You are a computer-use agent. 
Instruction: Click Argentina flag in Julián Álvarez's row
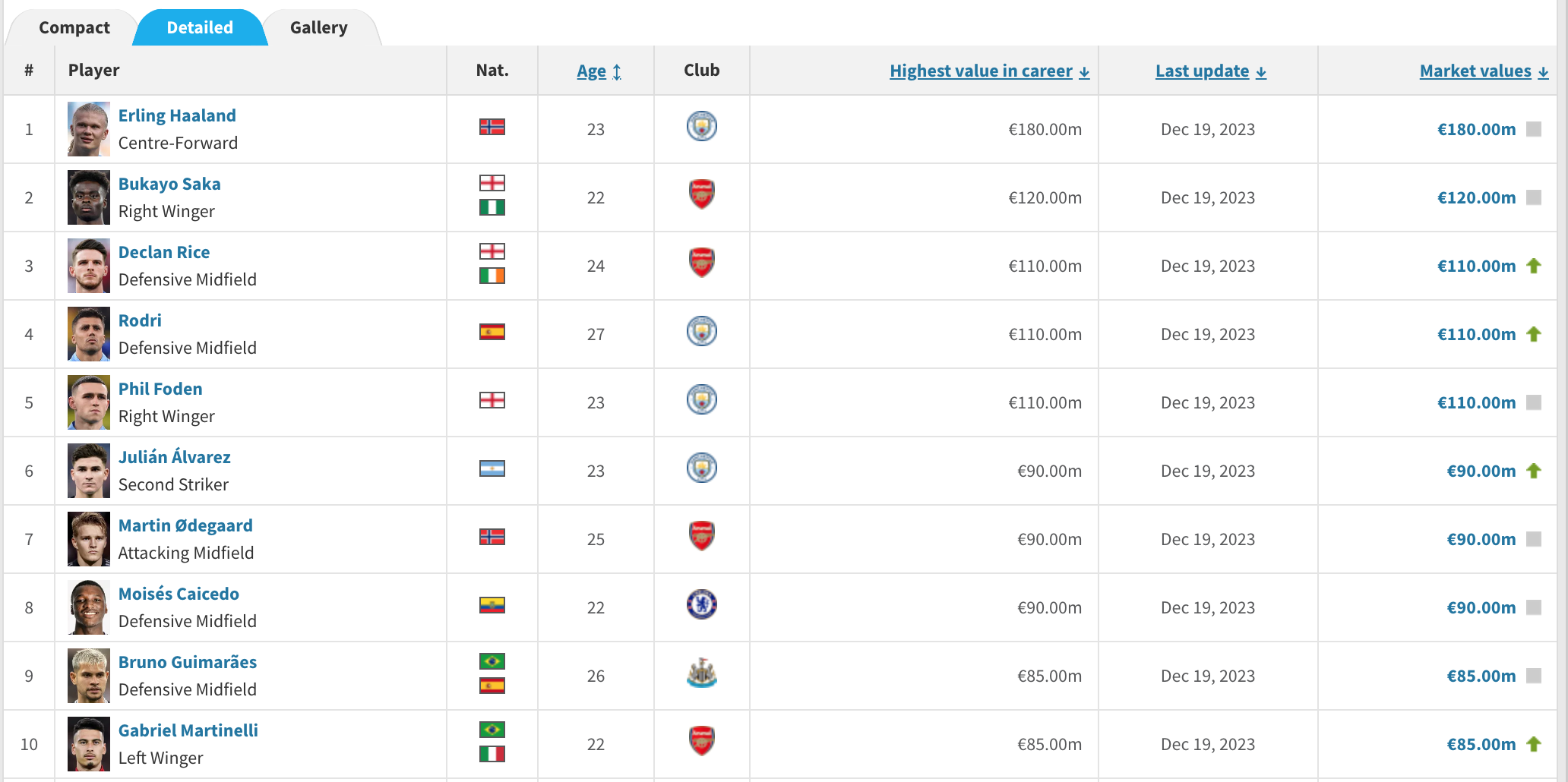tap(492, 468)
